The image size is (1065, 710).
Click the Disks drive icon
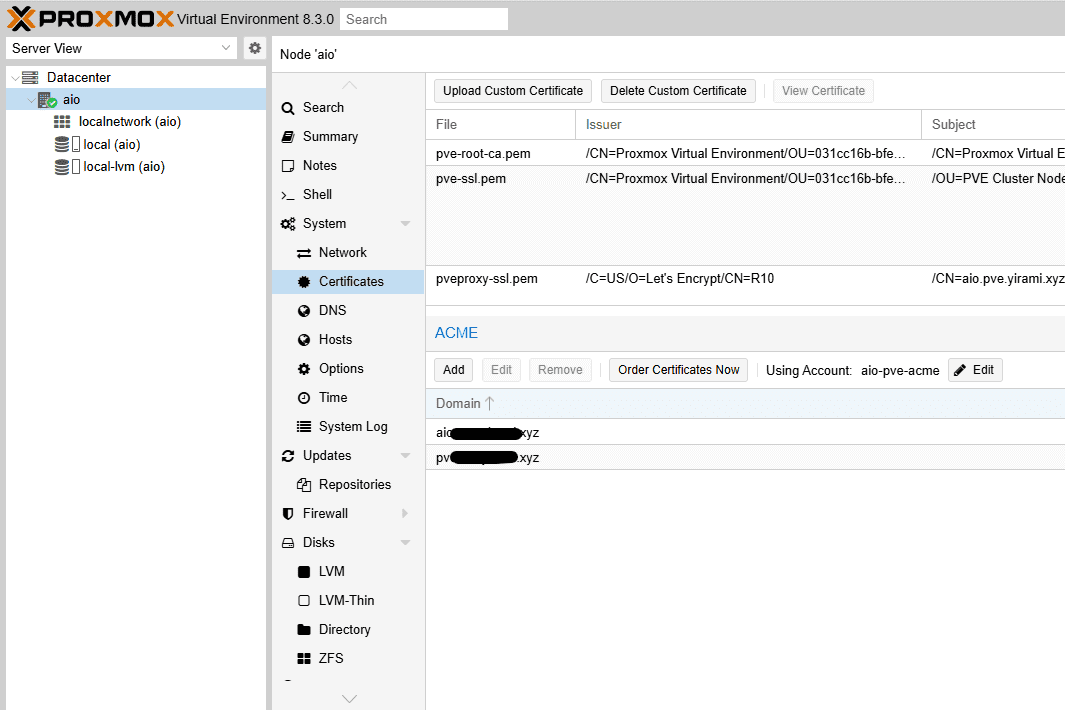coord(288,543)
